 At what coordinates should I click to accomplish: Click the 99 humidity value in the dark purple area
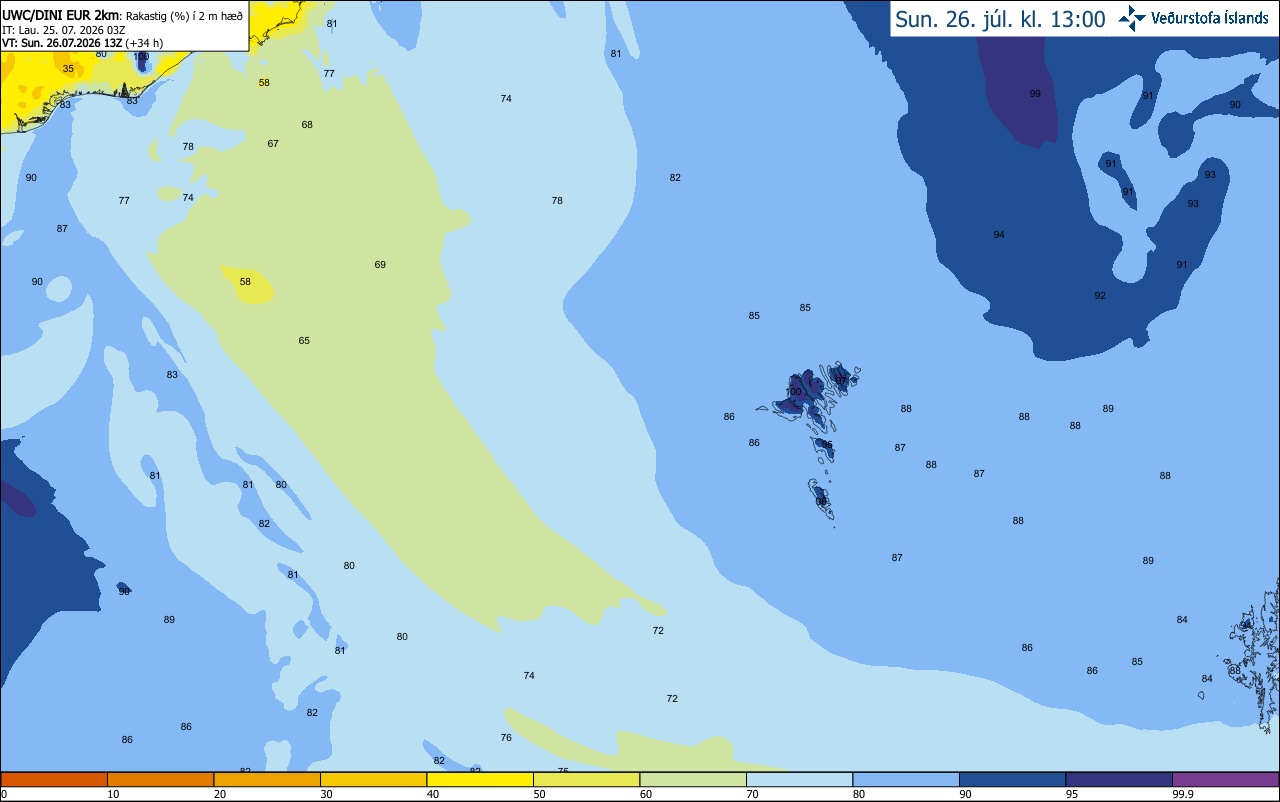[1035, 93]
